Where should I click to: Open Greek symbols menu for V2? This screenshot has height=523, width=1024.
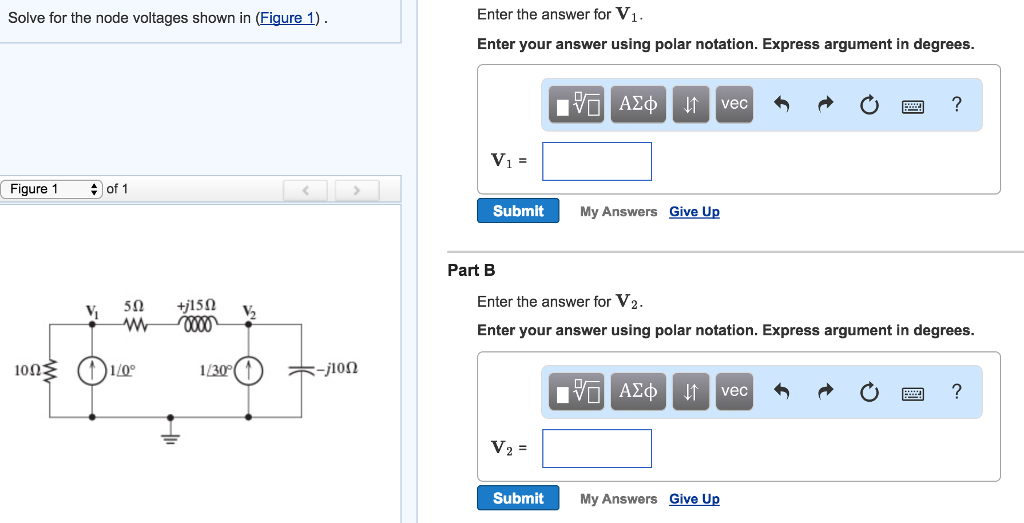(x=638, y=391)
